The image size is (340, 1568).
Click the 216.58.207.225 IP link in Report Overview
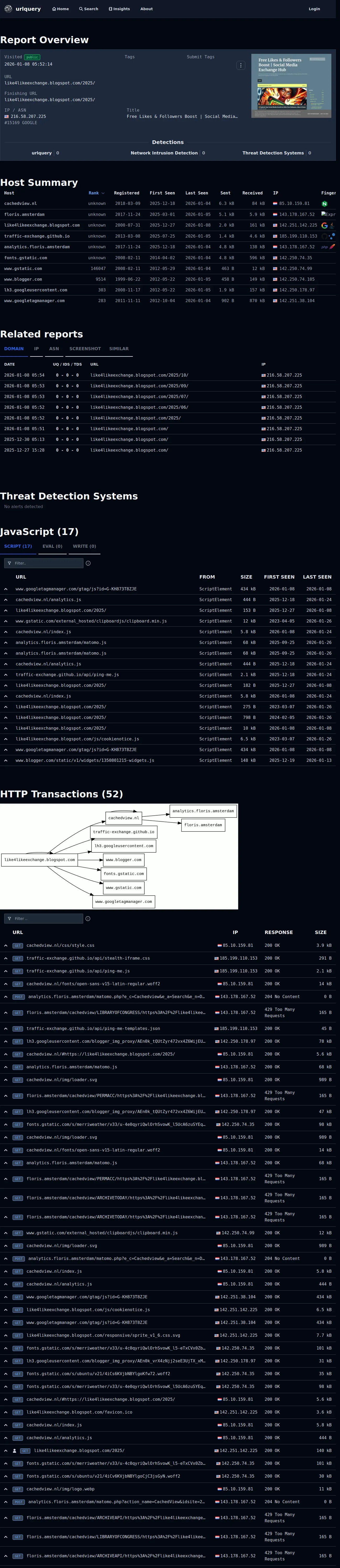pyautogui.click(x=28, y=116)
